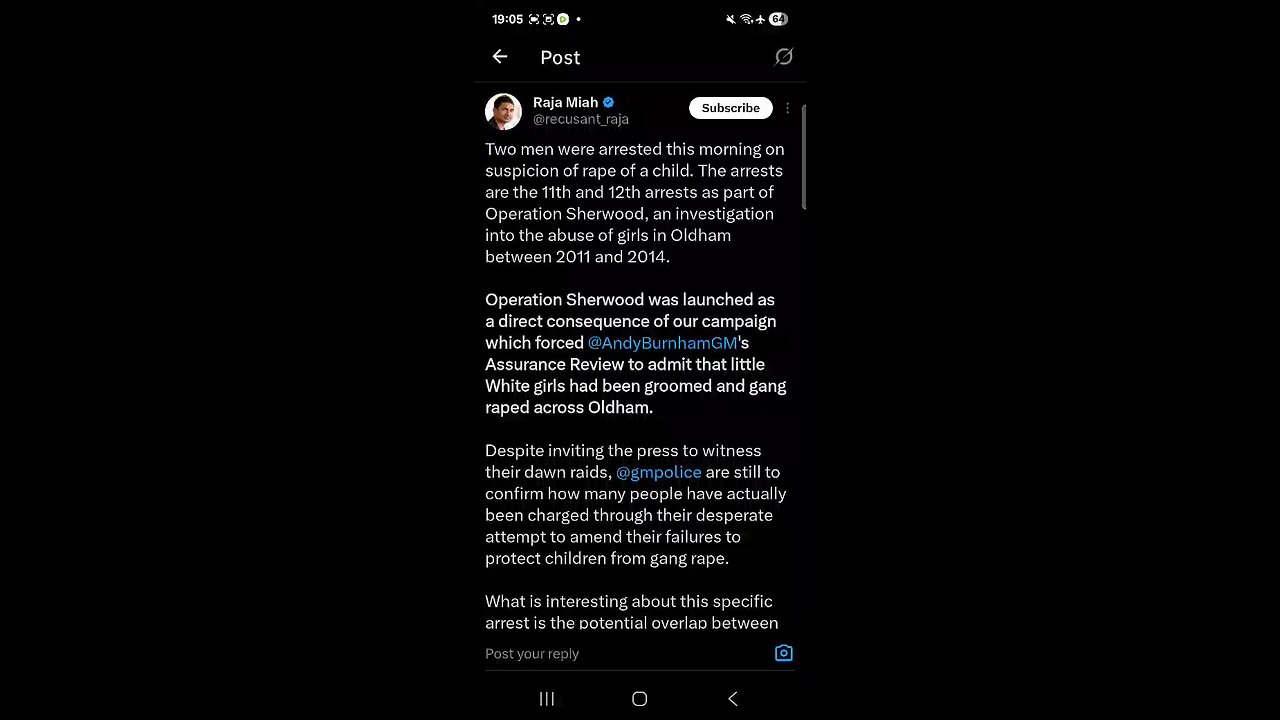Tap the Android home button
The width and height of the screenshot is (1280, 720).
(x=640, y=699)
